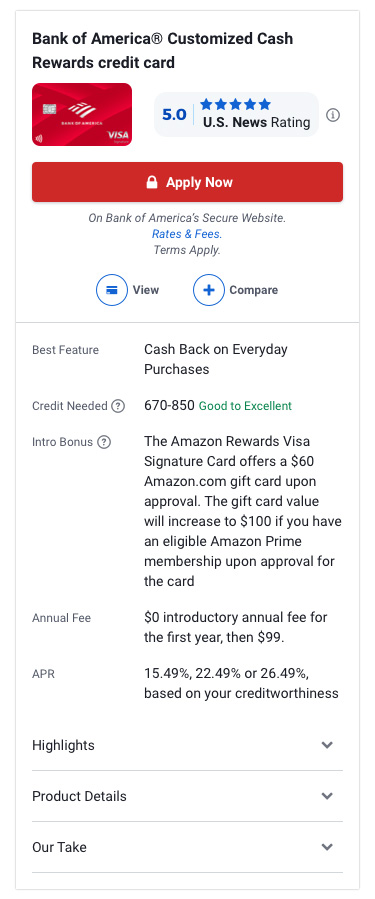
Task: Click the Customized Cash Rewards card title
Action: (162, 50)
